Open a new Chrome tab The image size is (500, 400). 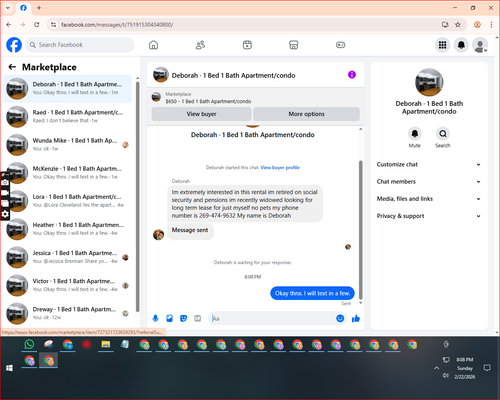[x=39, y=7]
